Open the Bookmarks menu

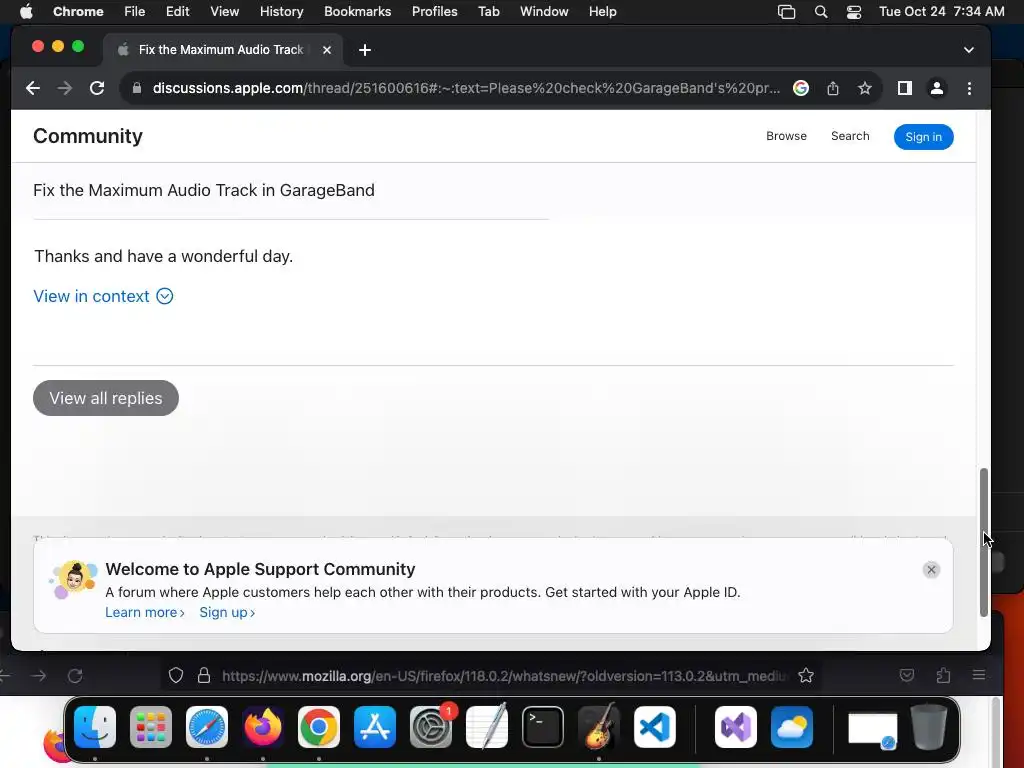(357, 12)
